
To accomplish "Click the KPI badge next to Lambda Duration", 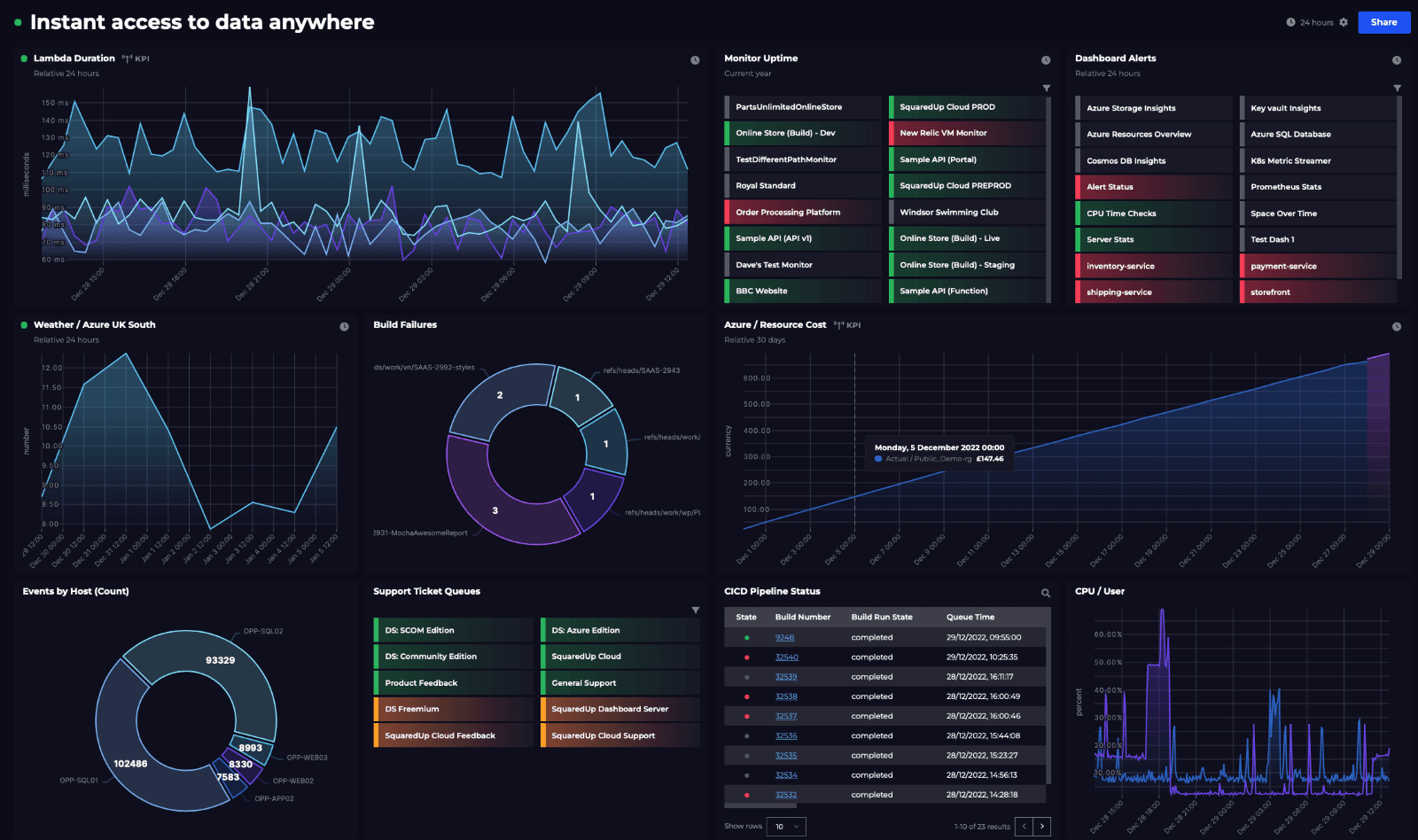I will coord(135,58).
